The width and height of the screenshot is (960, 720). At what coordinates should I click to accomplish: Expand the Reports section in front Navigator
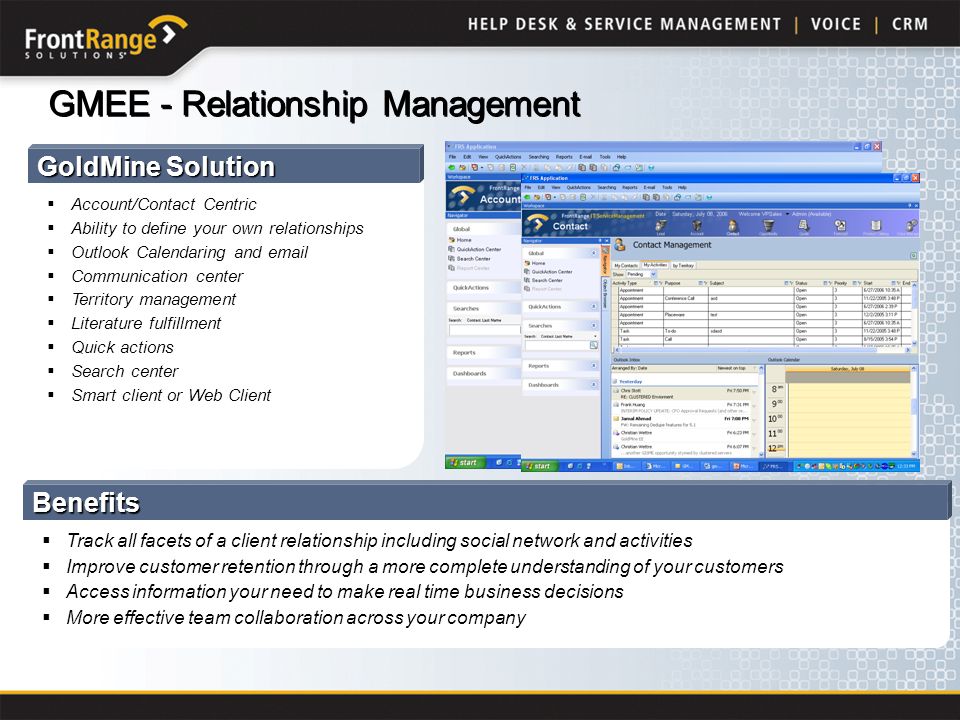coord(593,366)
